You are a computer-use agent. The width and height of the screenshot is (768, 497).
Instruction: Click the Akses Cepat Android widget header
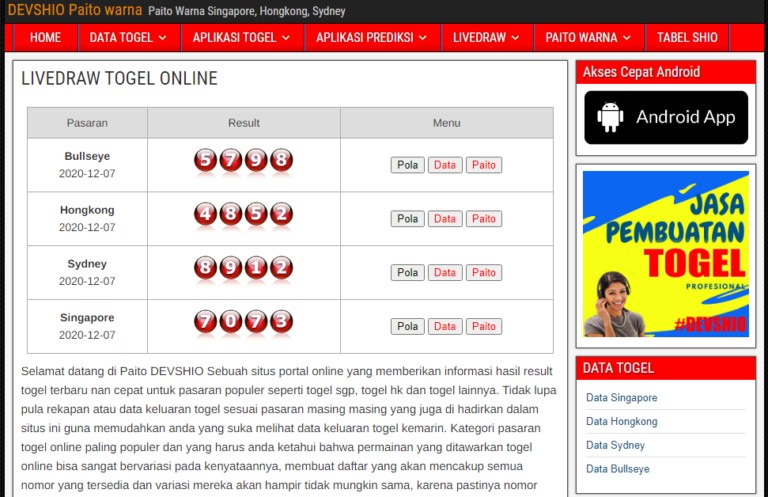click(x=666, y=72)
